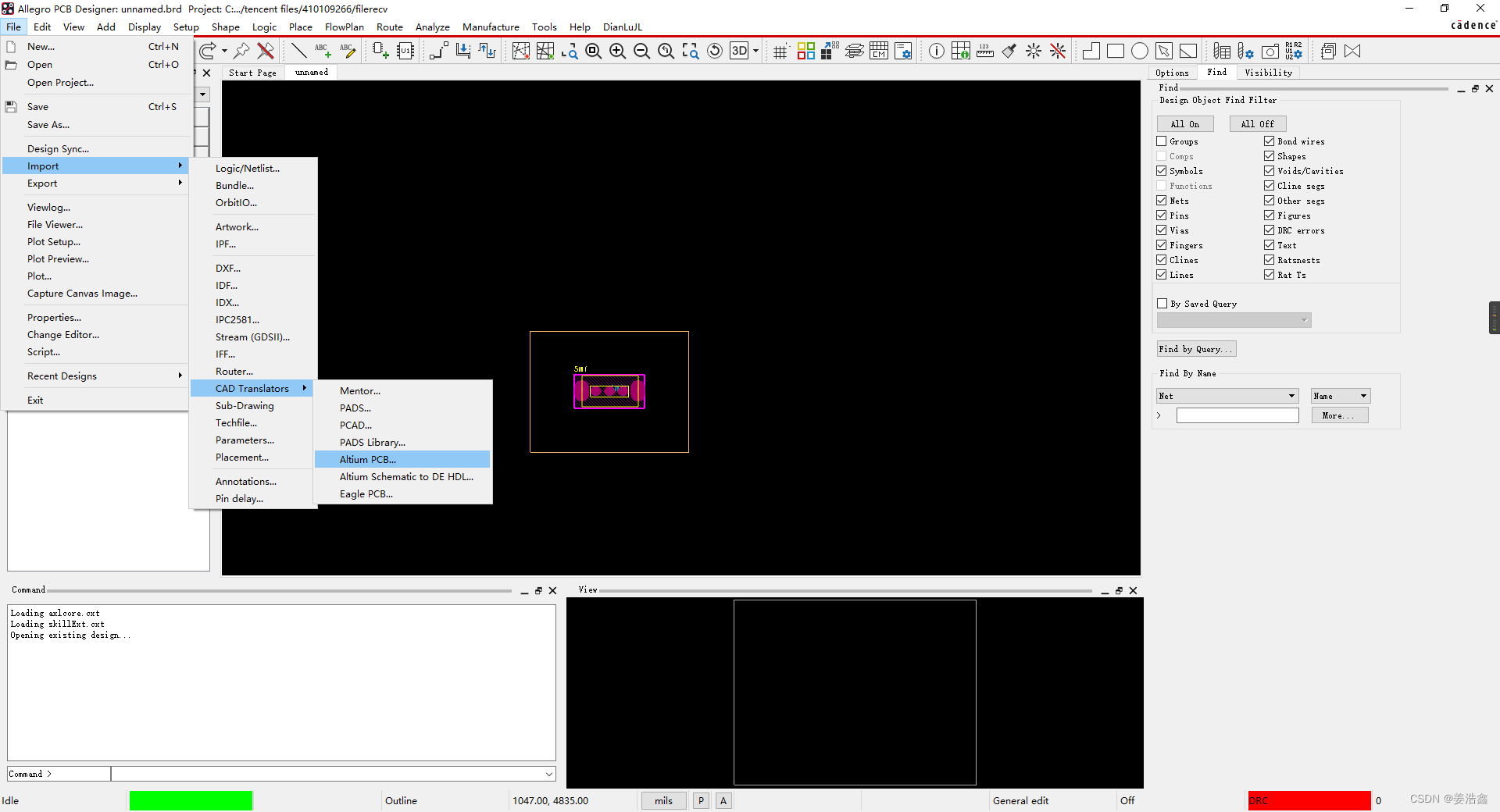The height and width of the screenshot is (812, 1500).
Task: Open the Net object type dropdown
Action: click(x=1227, y=396)
